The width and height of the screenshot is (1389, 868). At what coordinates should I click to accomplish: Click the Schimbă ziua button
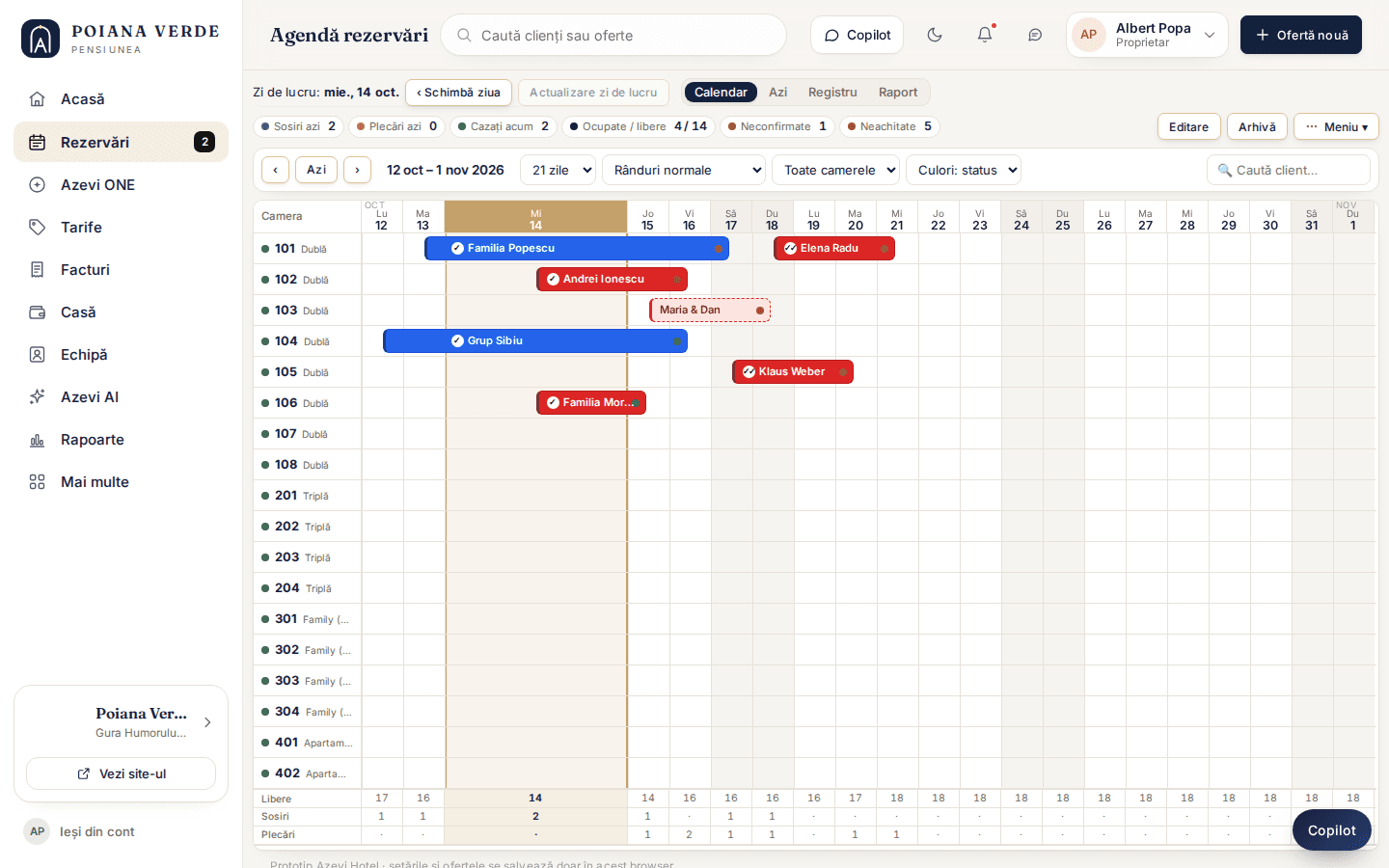click(x=458, y=92)
